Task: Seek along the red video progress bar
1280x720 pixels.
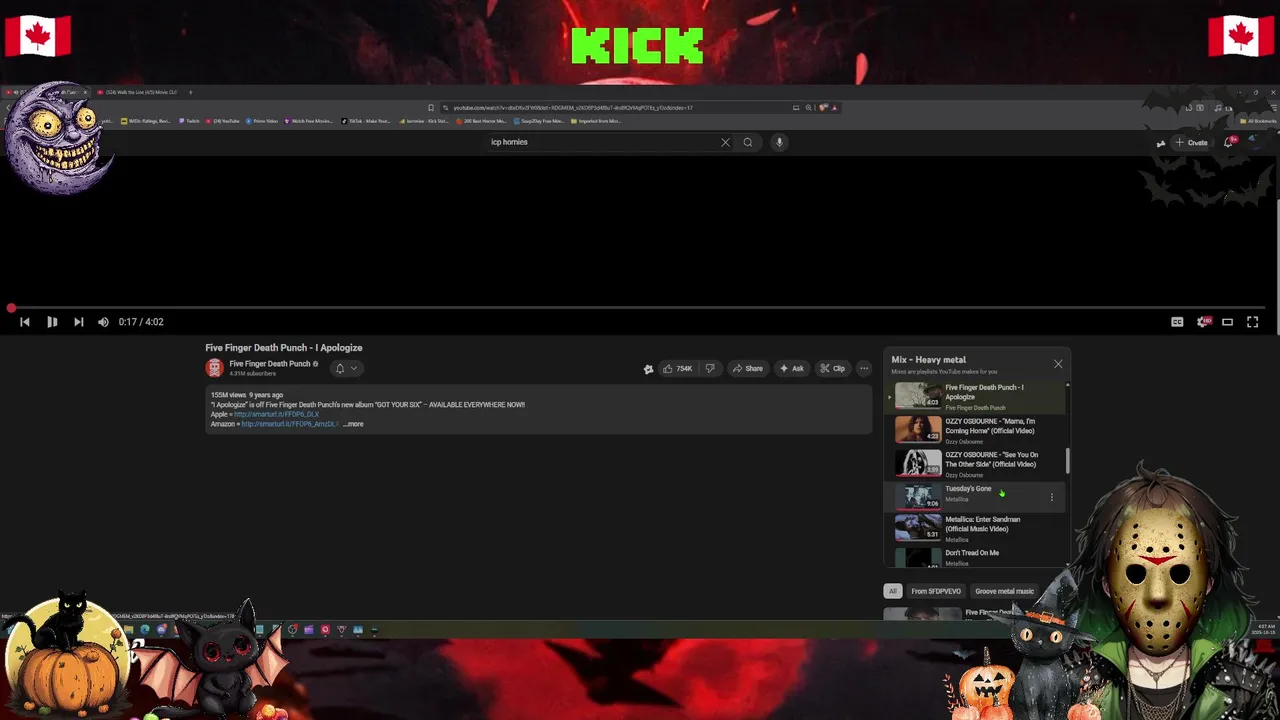Action: pos(640,308)
